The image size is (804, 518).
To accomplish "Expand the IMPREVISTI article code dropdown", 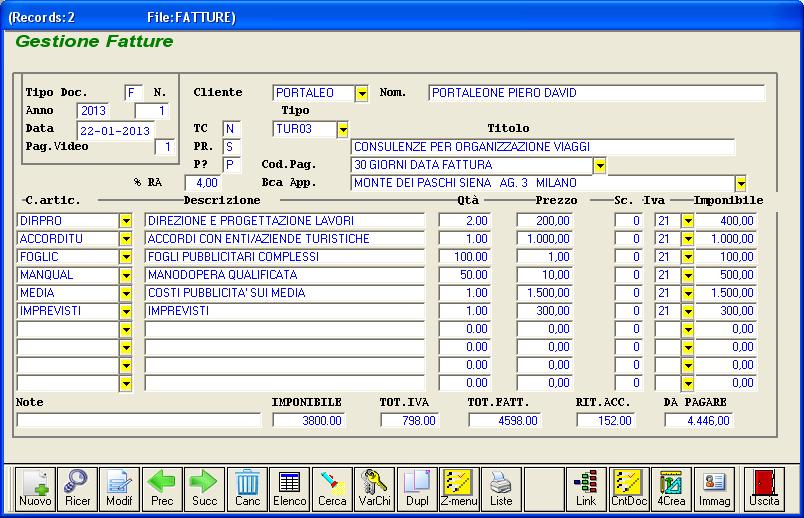I will click(x=126, y=311).
